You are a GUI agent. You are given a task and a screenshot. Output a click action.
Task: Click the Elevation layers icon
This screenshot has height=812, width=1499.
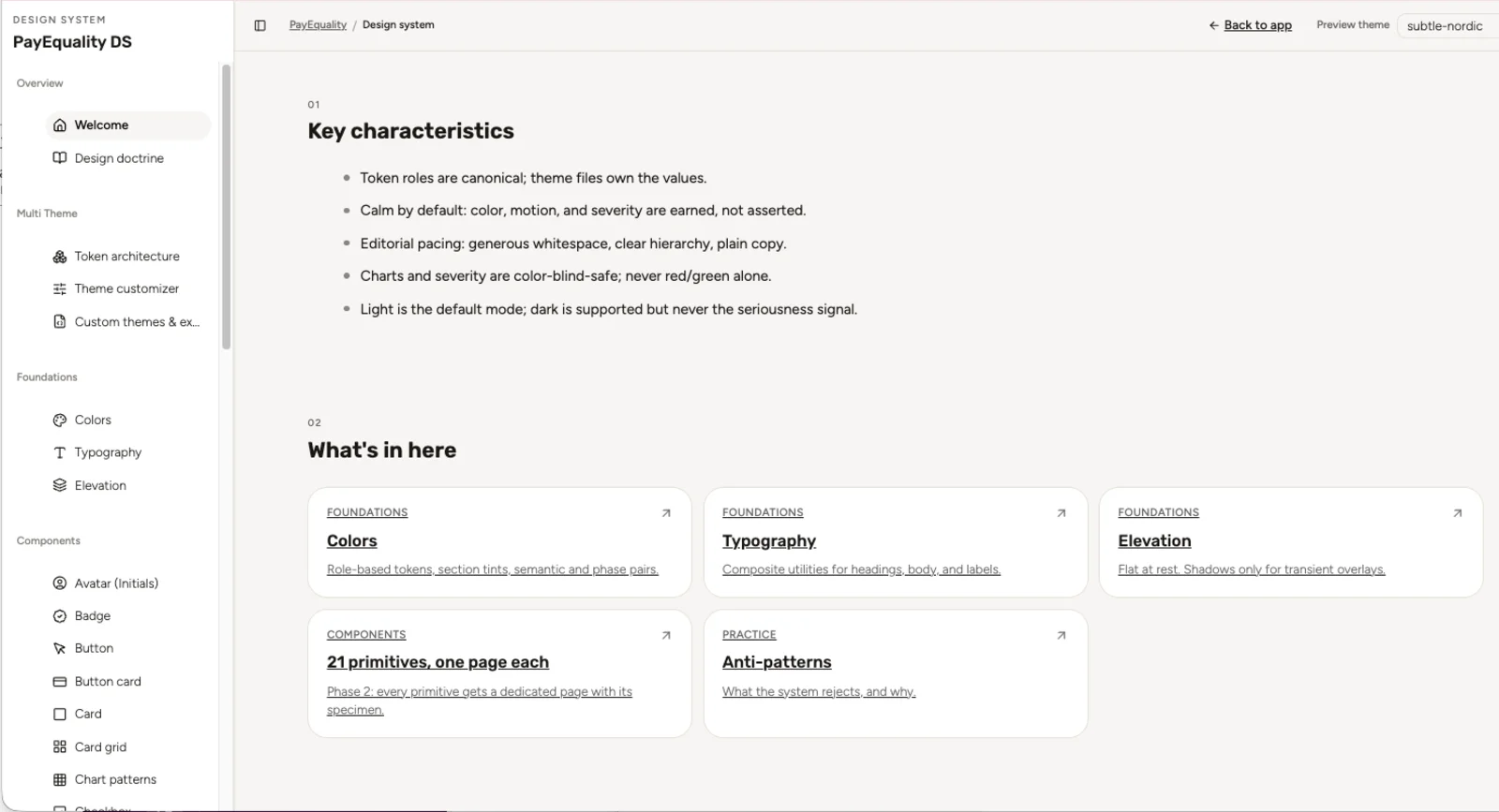click(60, 485)
